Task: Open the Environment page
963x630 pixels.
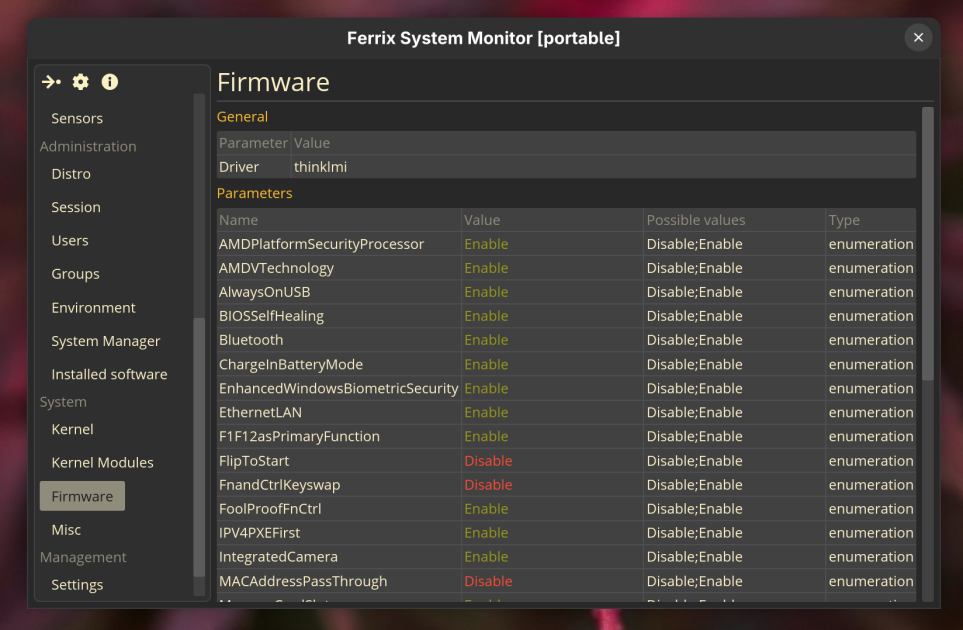Action: coord(93,308)
